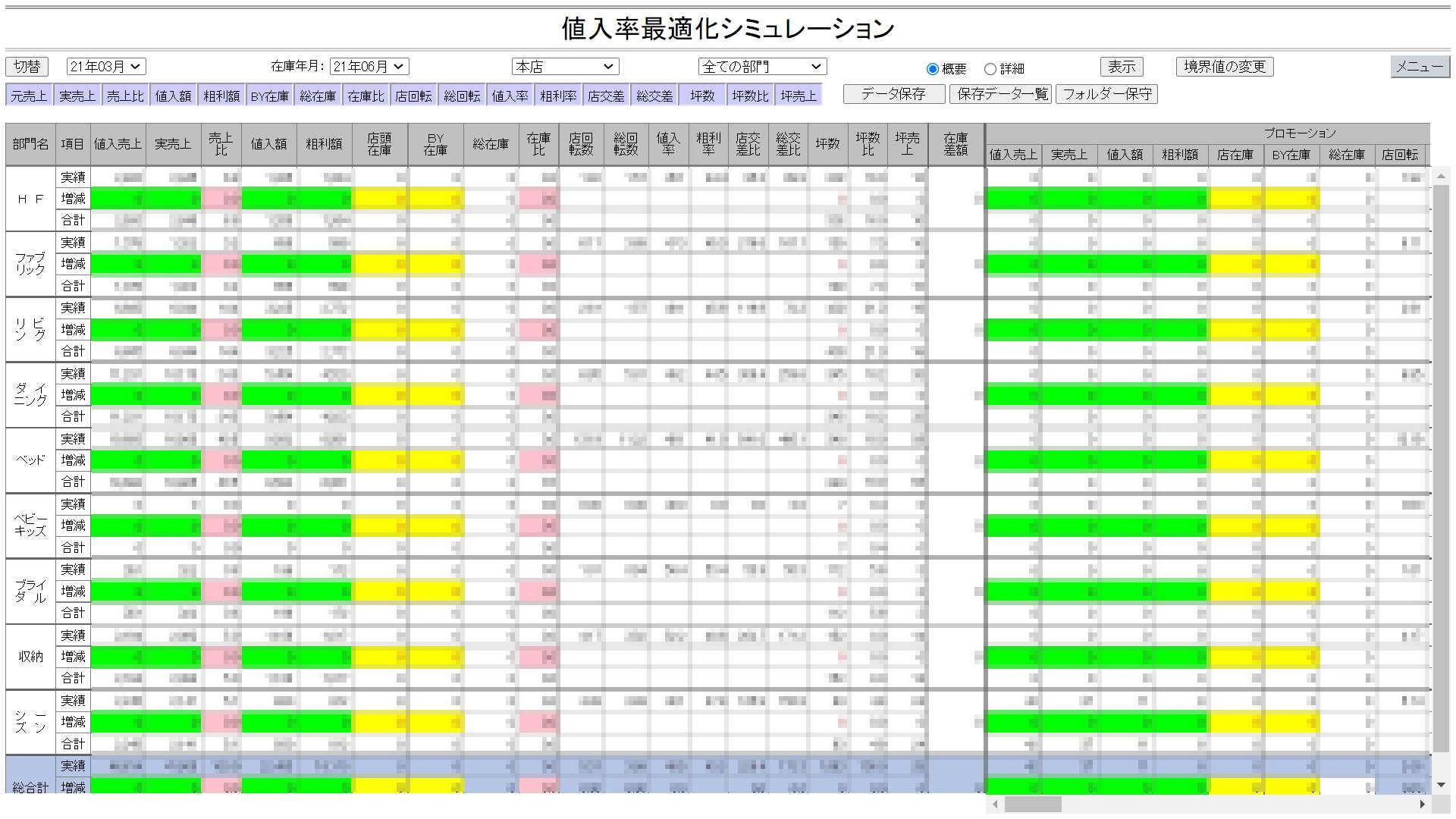
Task: Select the 値入率 tab button
Action: click(510, 96)
